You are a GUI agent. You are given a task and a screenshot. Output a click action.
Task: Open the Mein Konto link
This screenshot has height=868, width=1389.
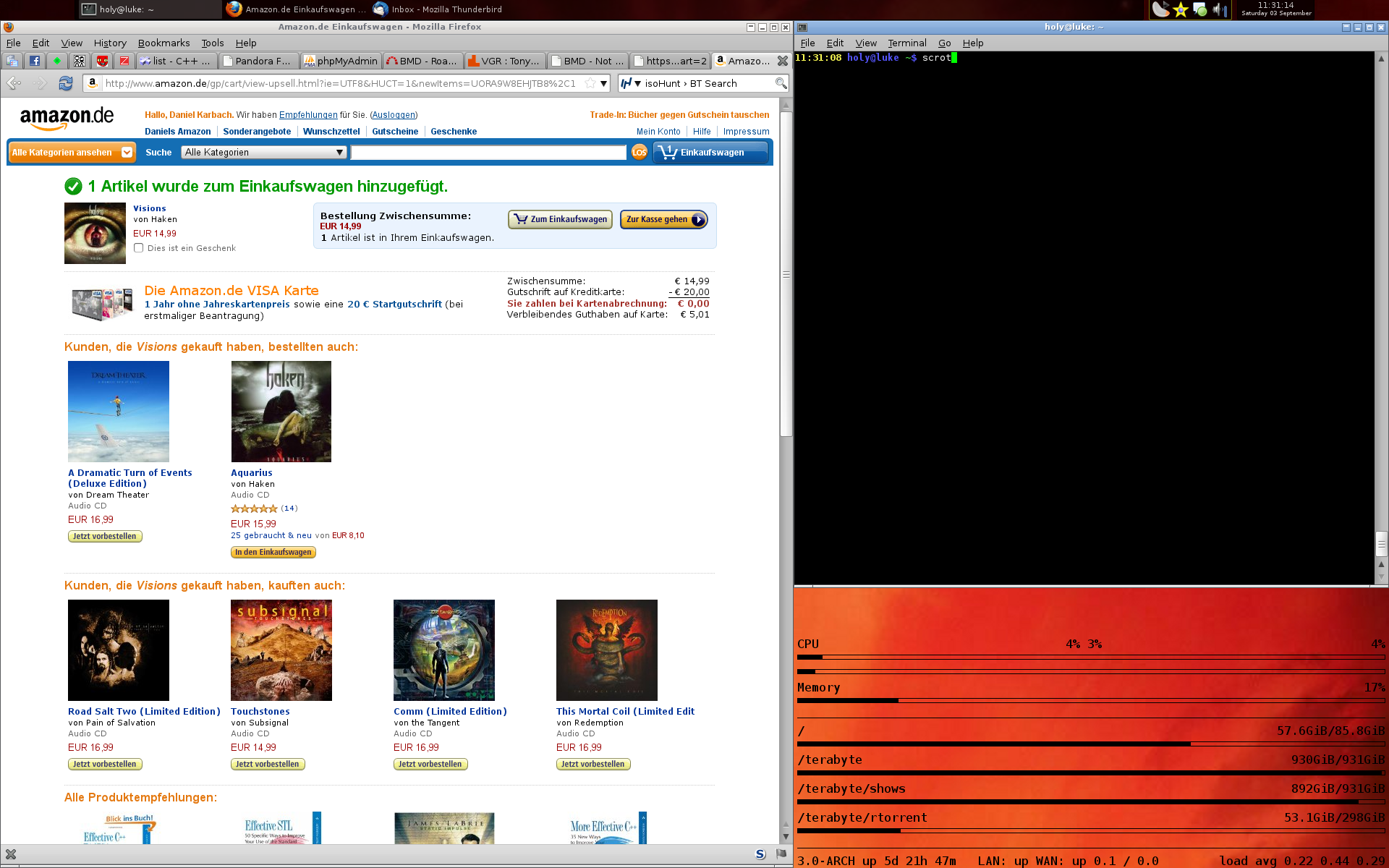pos(658,132)
